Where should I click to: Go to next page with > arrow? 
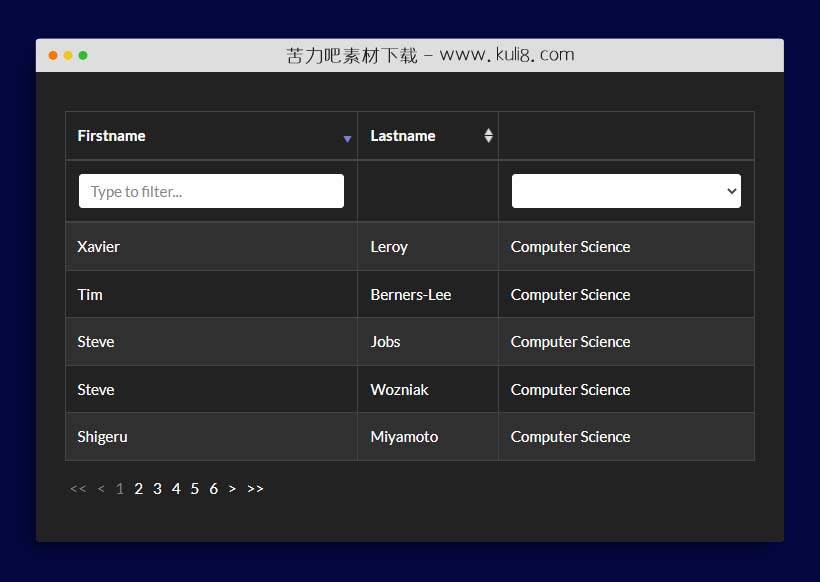(x=232, y=489)
